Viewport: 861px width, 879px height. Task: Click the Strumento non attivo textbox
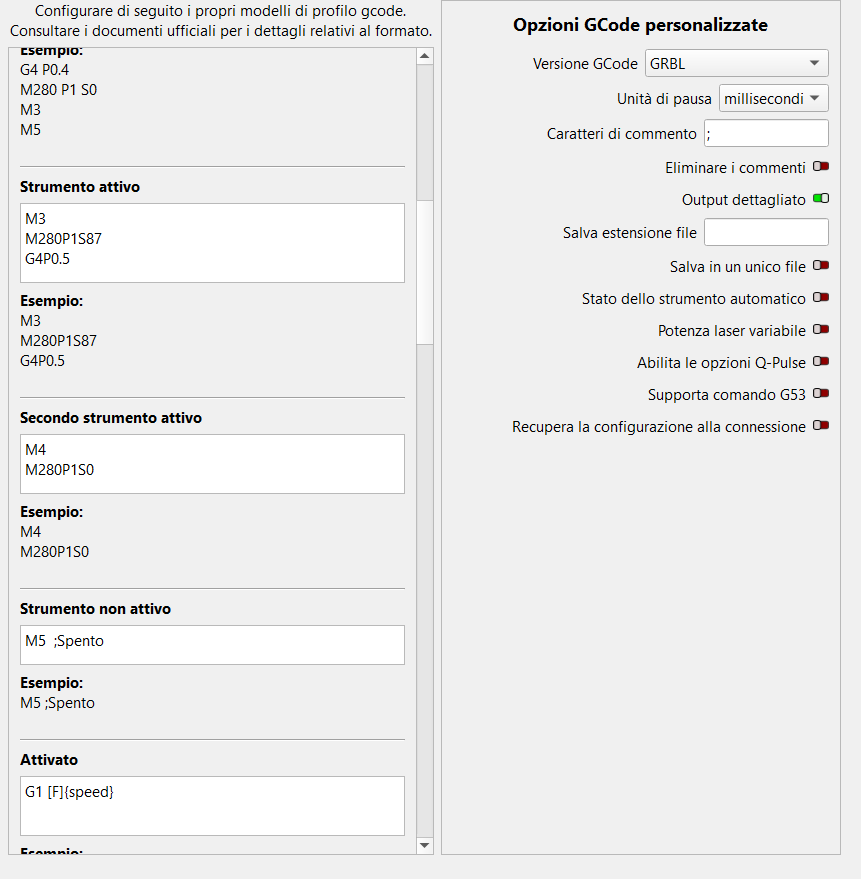212,645
